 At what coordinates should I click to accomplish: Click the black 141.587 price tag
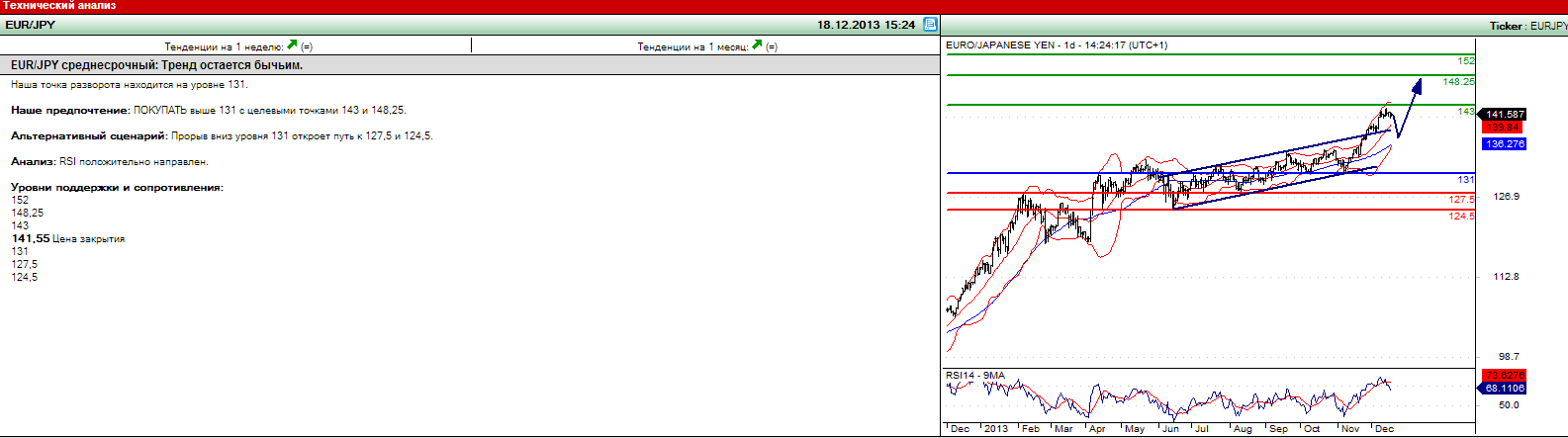click(1504, 115)
